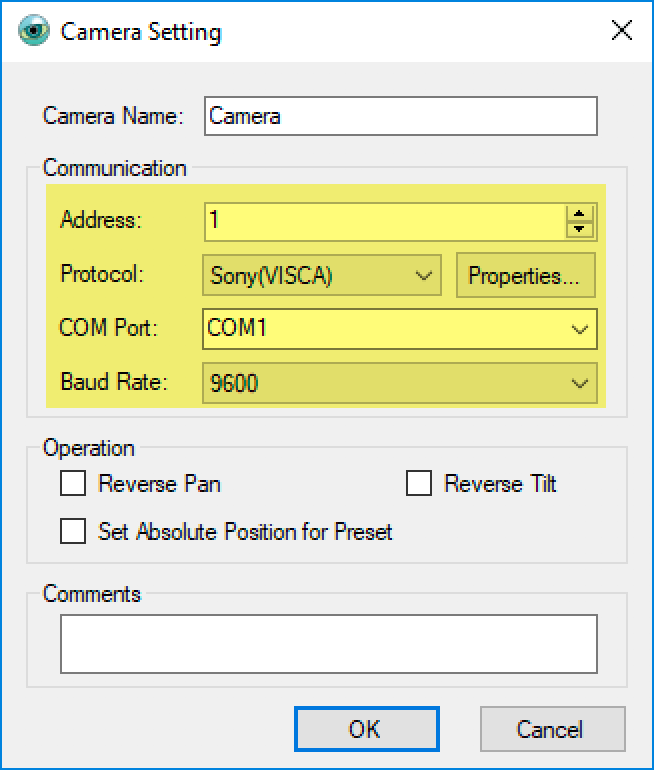Image resolution: width=654 pixels, height=770 pixels.
Task: Click the Camera Setting title text
Action: (141, 32)
